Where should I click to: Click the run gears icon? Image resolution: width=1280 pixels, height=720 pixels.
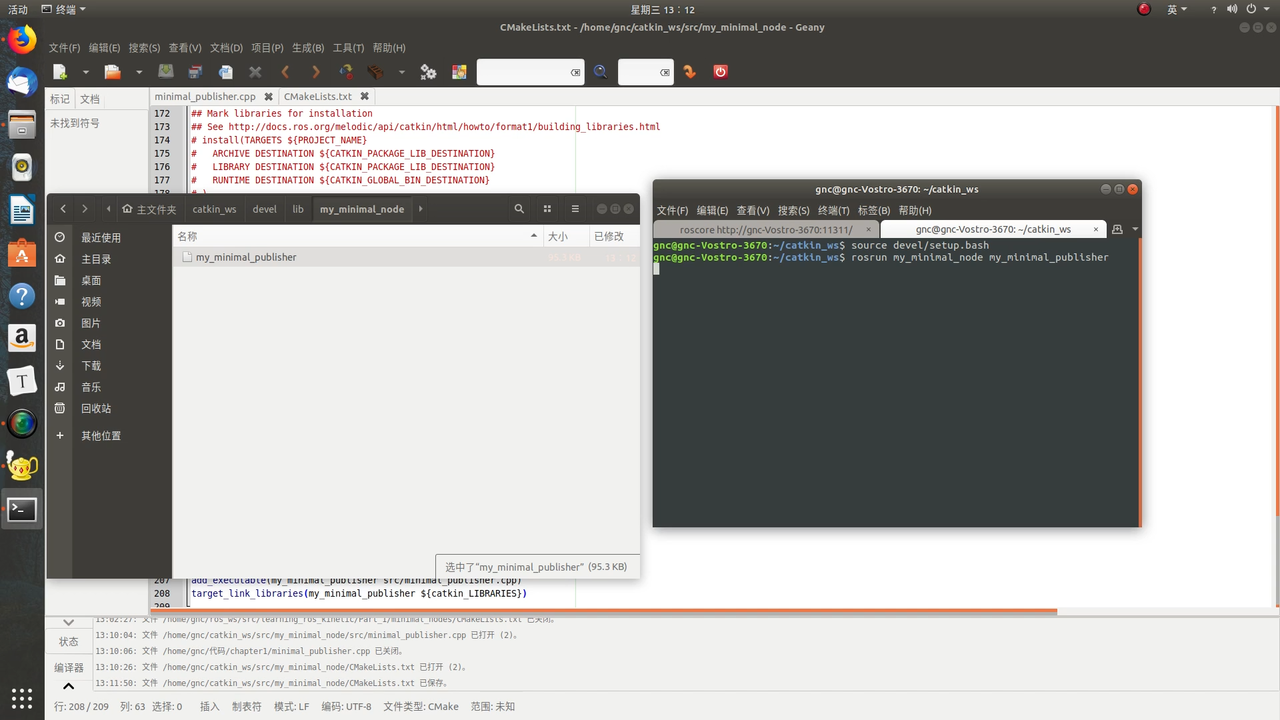pyautogui.click(x=428, y=72)
